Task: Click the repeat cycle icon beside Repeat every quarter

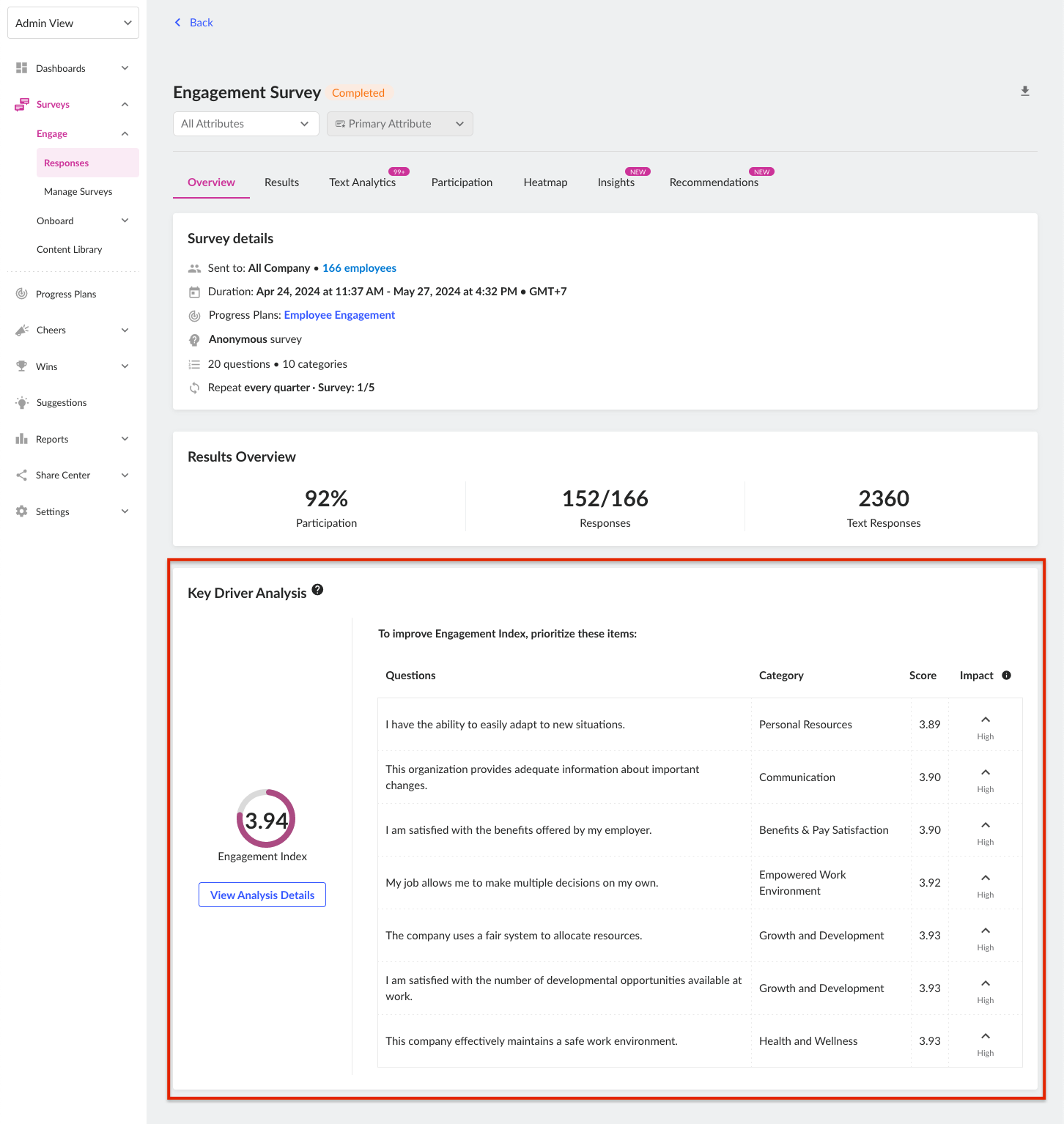Action: pos(194,388)
